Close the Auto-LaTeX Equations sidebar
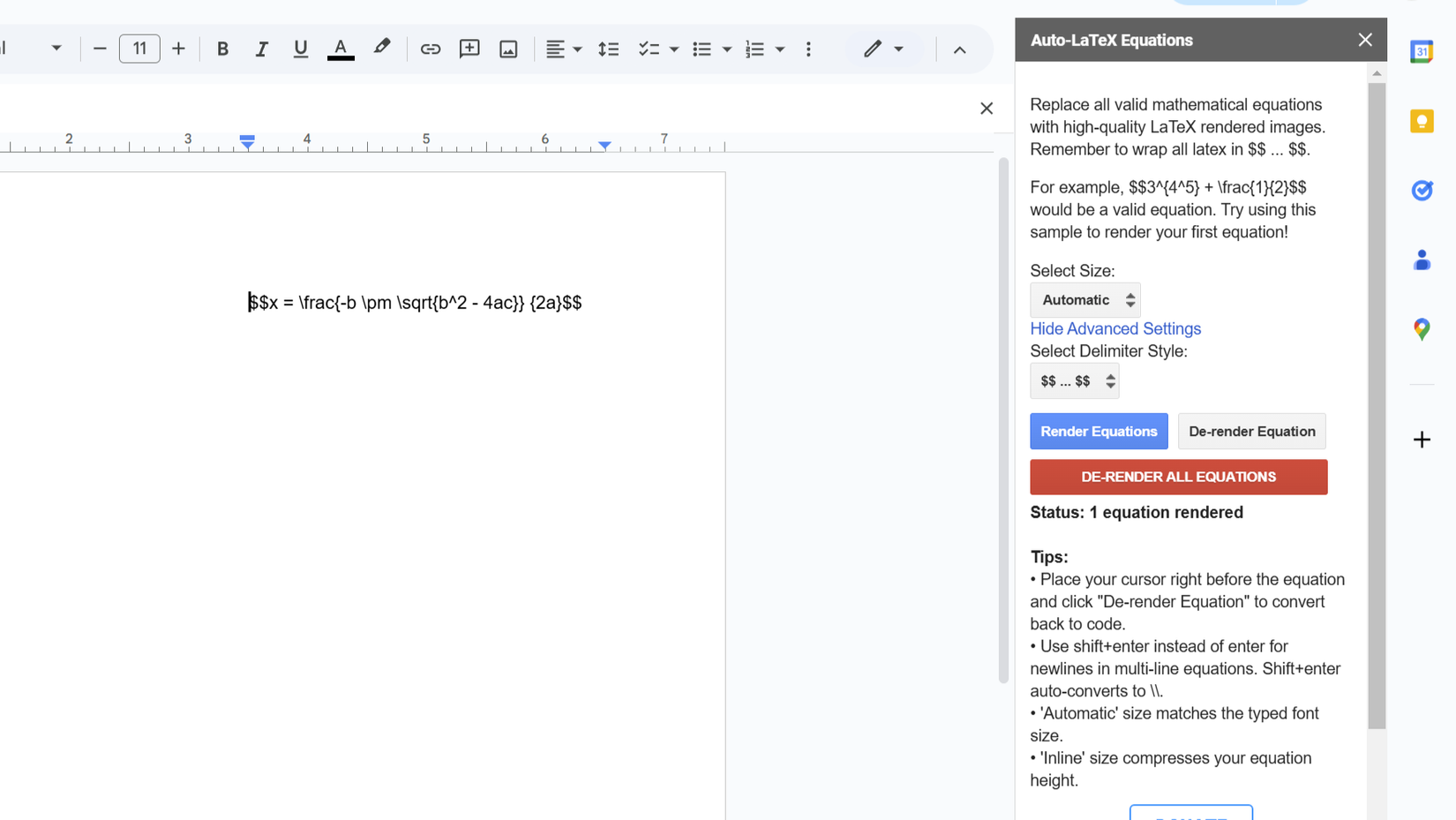This screenshot has height=820, width=1456. [1365, 40]
